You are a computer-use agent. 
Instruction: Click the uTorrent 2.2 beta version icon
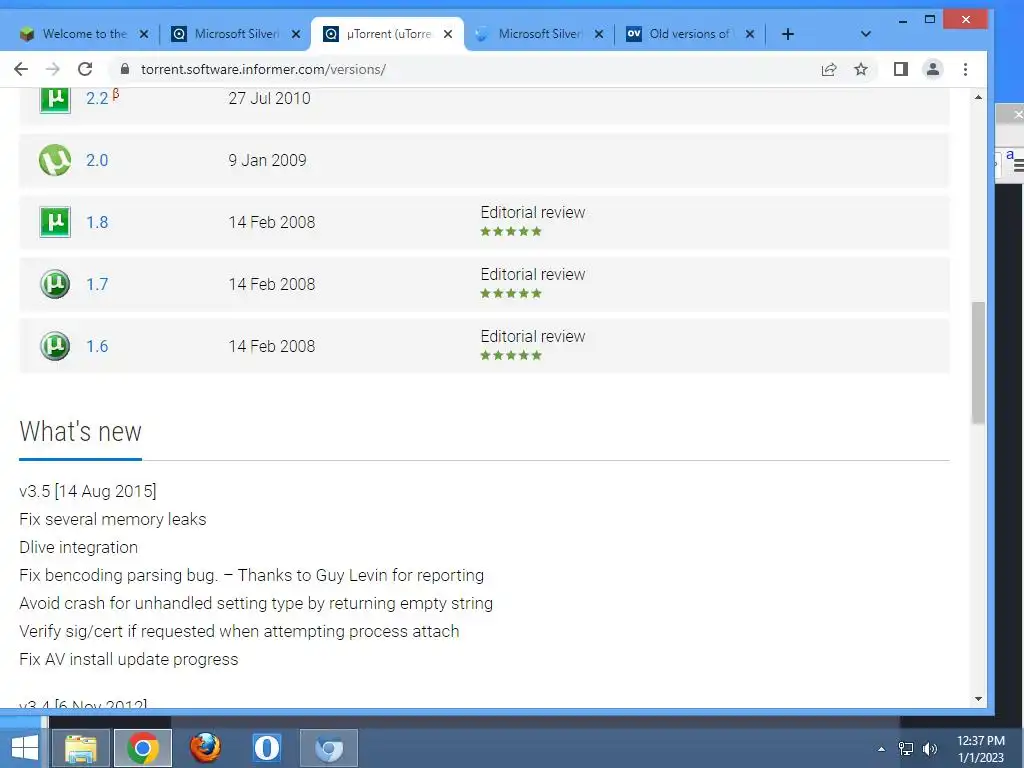55,99
